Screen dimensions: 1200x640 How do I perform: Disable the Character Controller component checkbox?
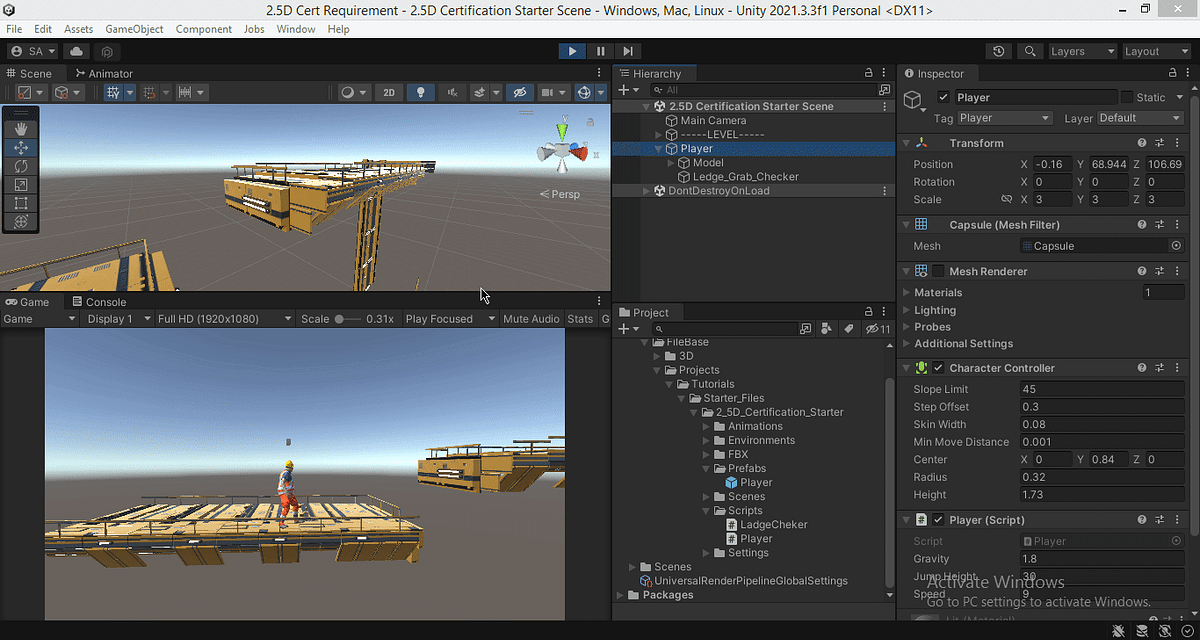[936, 367]
